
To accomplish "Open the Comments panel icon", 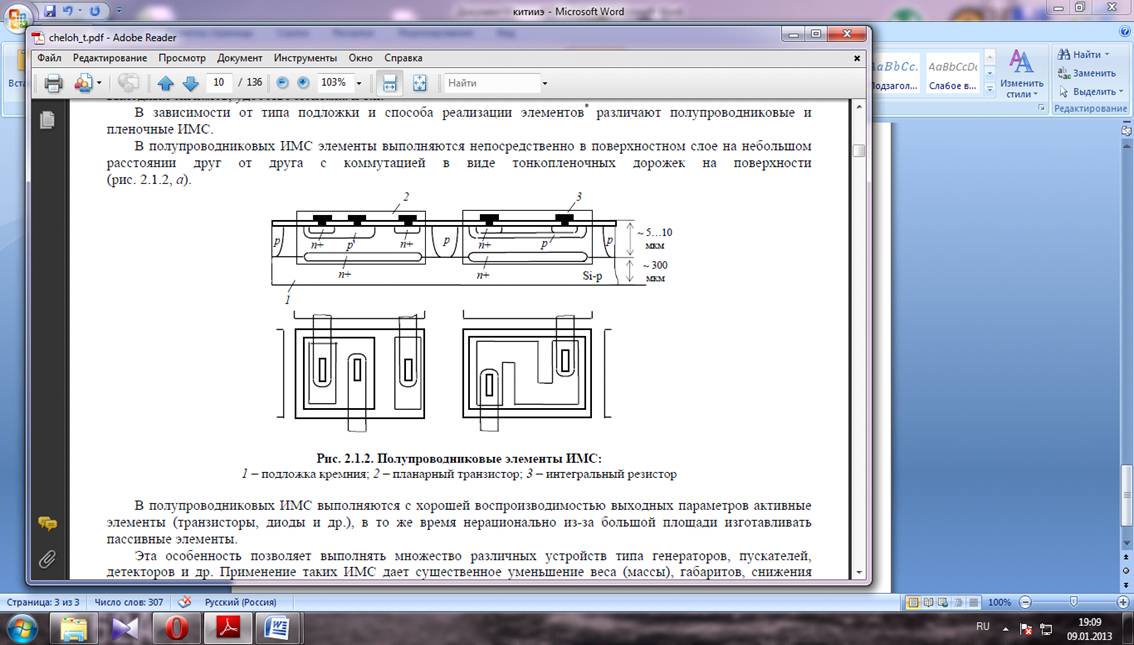I will 46,523.
